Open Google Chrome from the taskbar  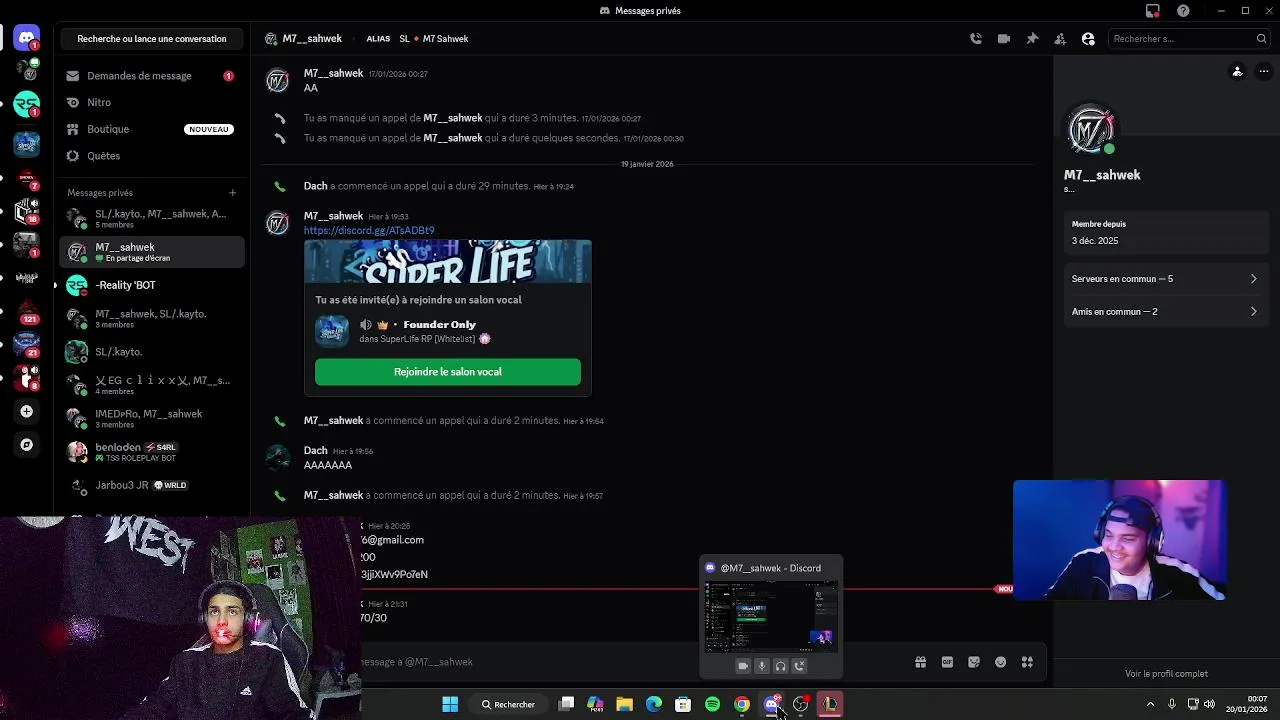click(742, 705)
